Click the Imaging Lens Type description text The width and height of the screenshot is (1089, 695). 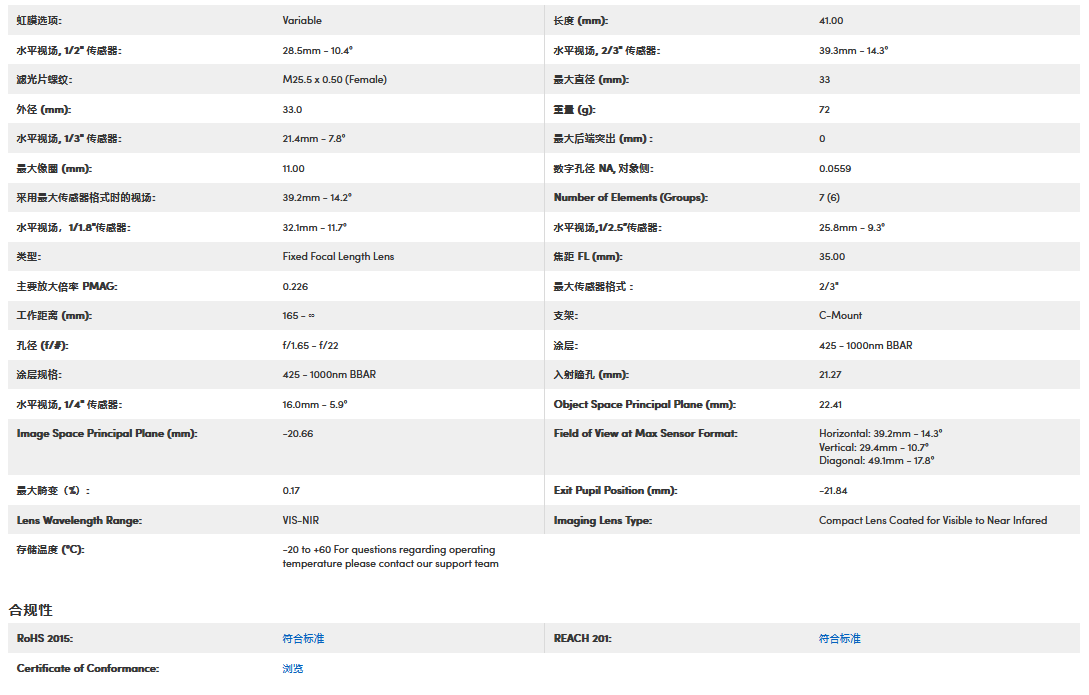pyautogui.click(x=932, y=520)
